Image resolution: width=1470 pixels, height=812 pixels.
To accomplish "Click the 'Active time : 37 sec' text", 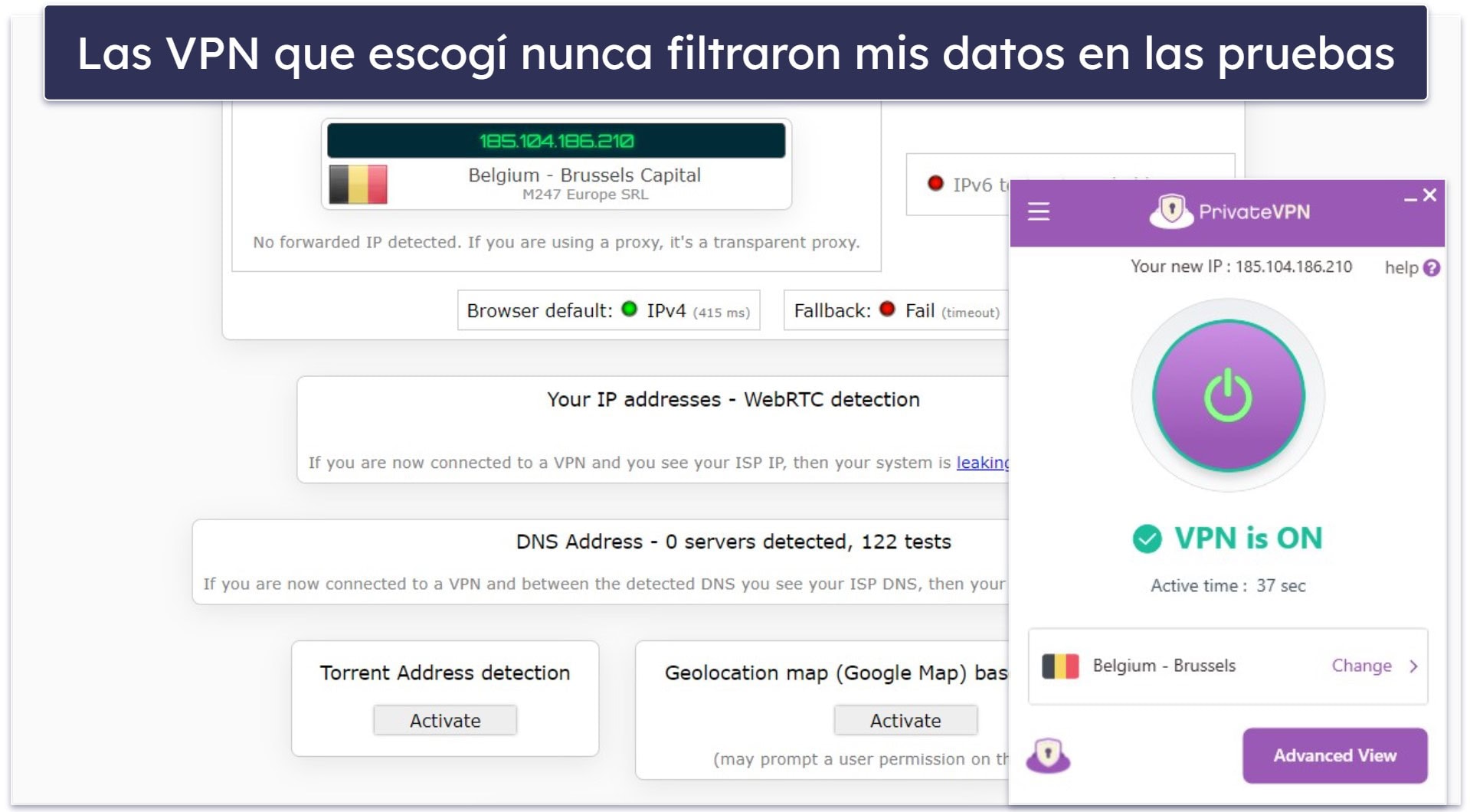I will (1227, 586).
